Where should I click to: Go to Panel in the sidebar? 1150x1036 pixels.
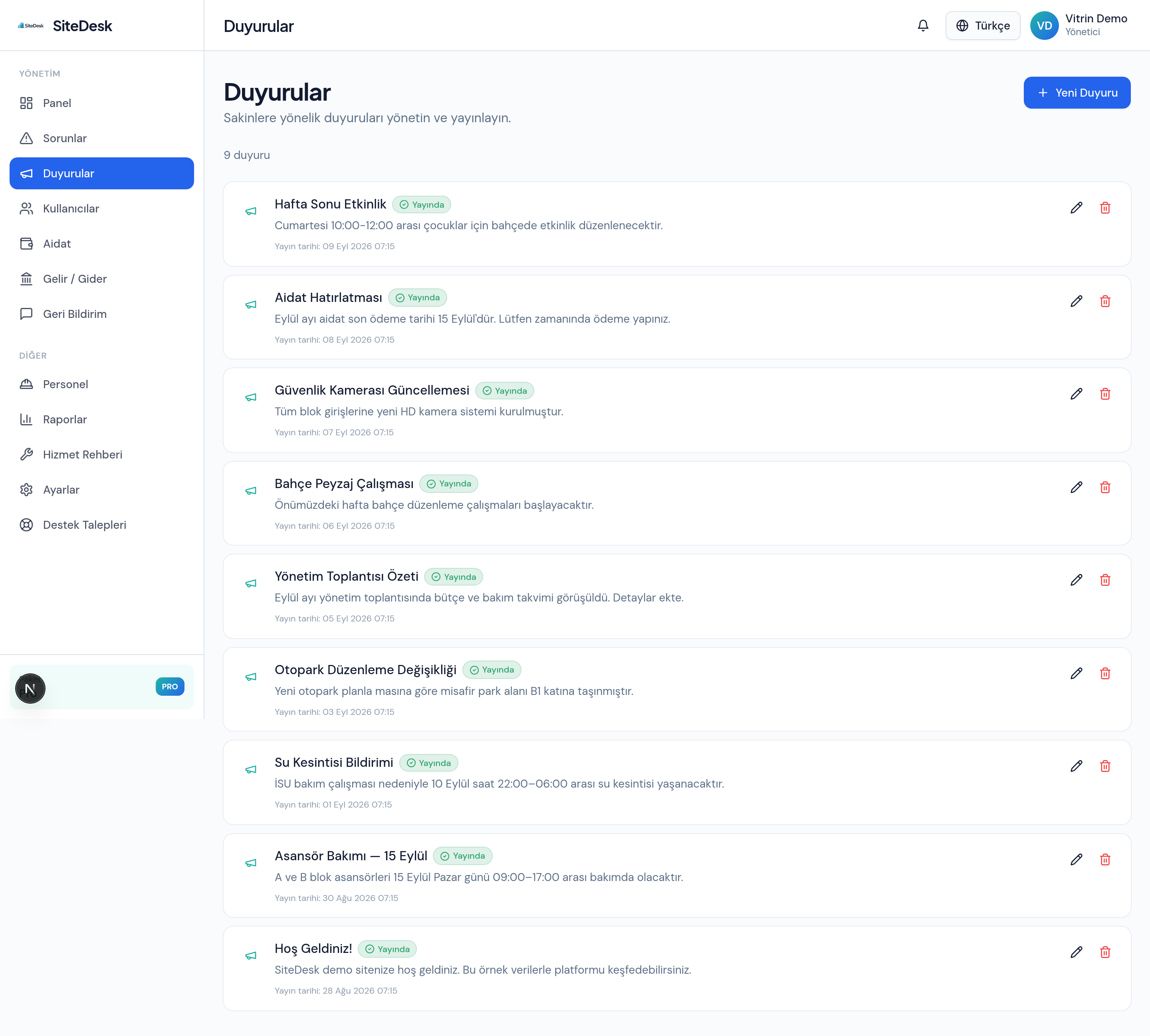(102, 103)
